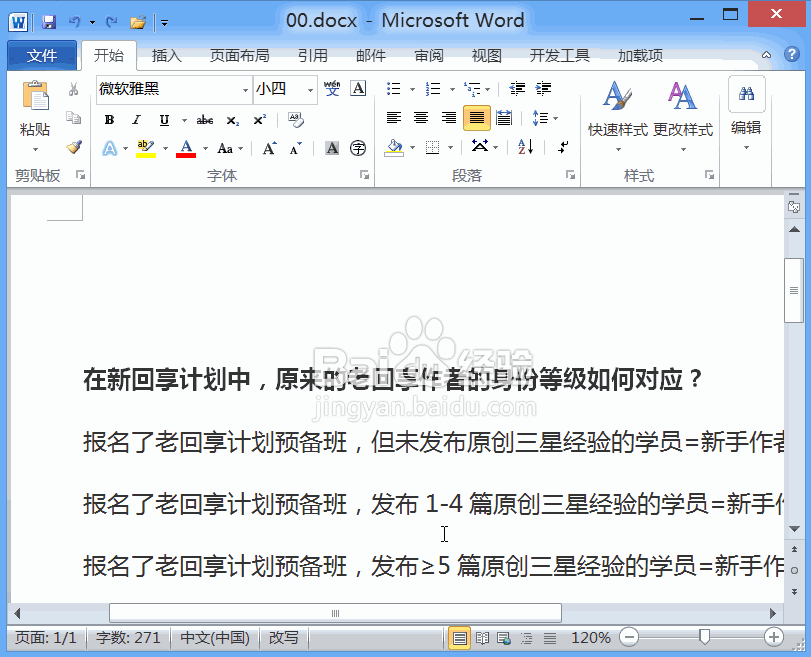Click the 更改样式 button
The image size is (811, 657).
pos(682,115)
